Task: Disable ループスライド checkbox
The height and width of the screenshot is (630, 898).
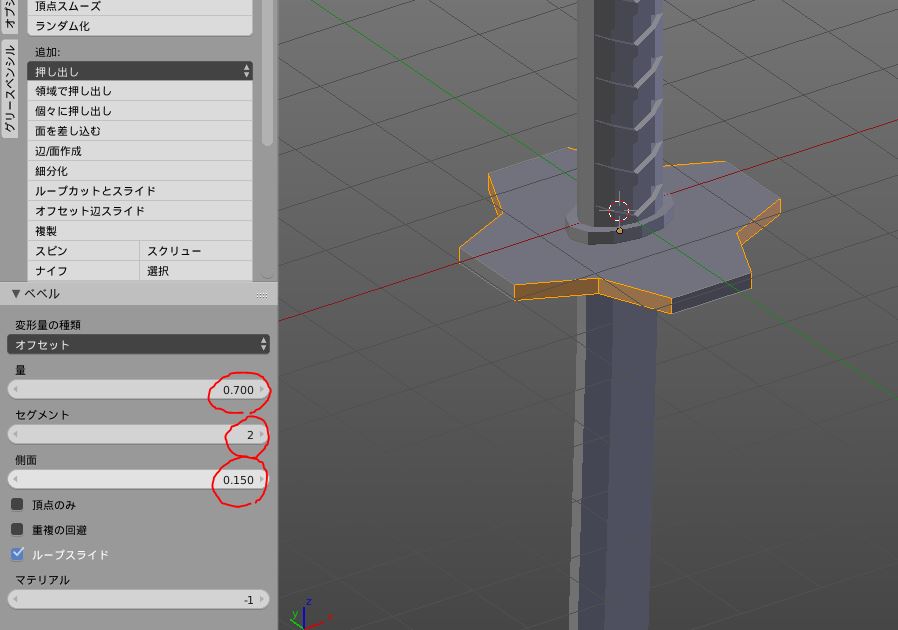Action: coord(17,554)
